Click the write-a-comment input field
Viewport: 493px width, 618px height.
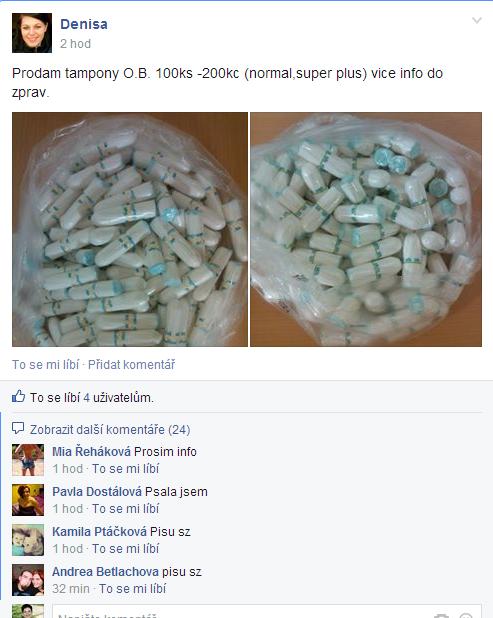pyautogui.click(x=267, y=611)
